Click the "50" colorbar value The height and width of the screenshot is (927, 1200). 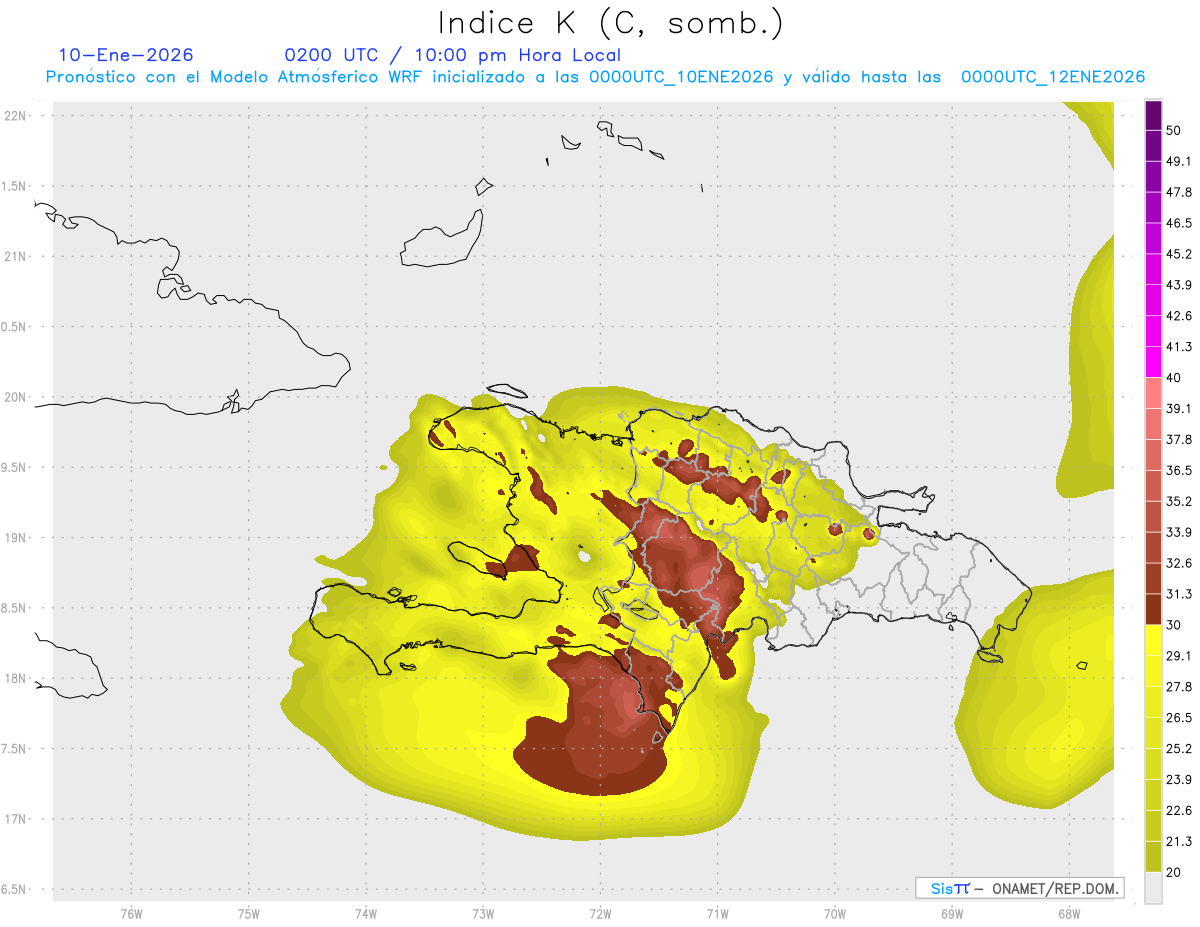click(1173, 131)
